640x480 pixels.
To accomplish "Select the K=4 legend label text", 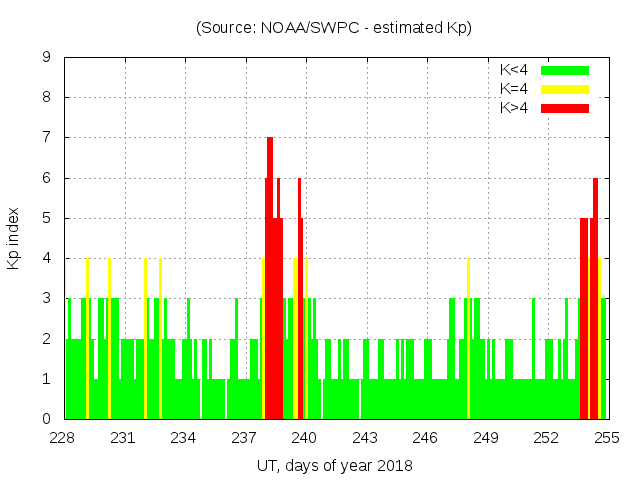I will (514, 89).
